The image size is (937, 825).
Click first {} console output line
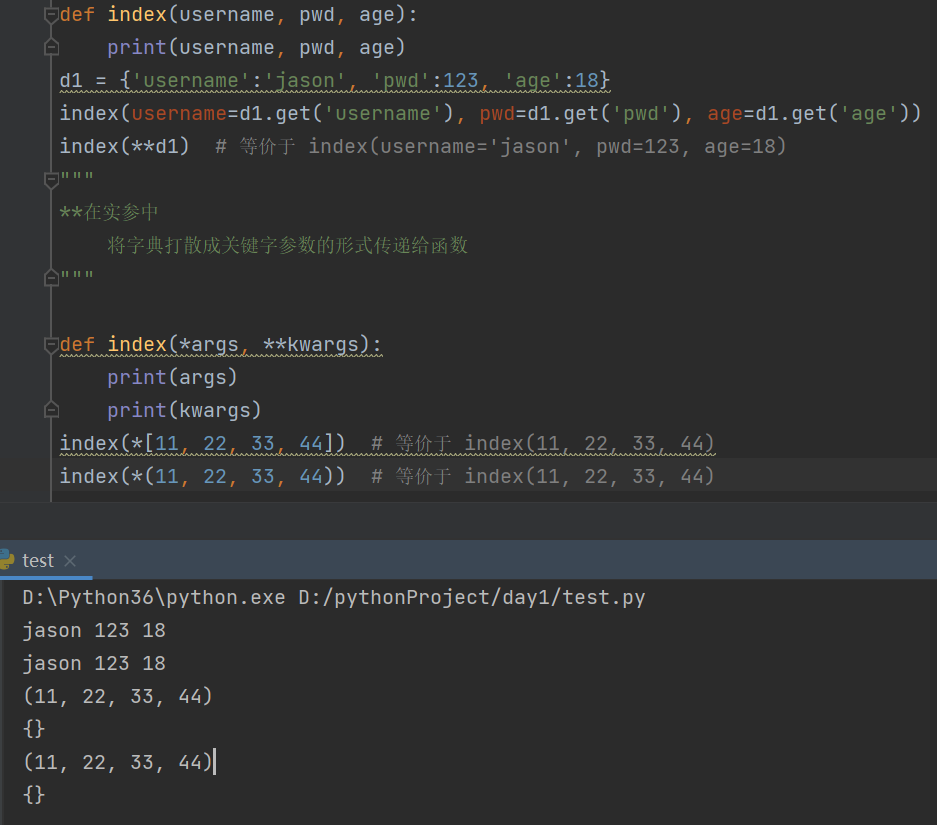[34, 729]
